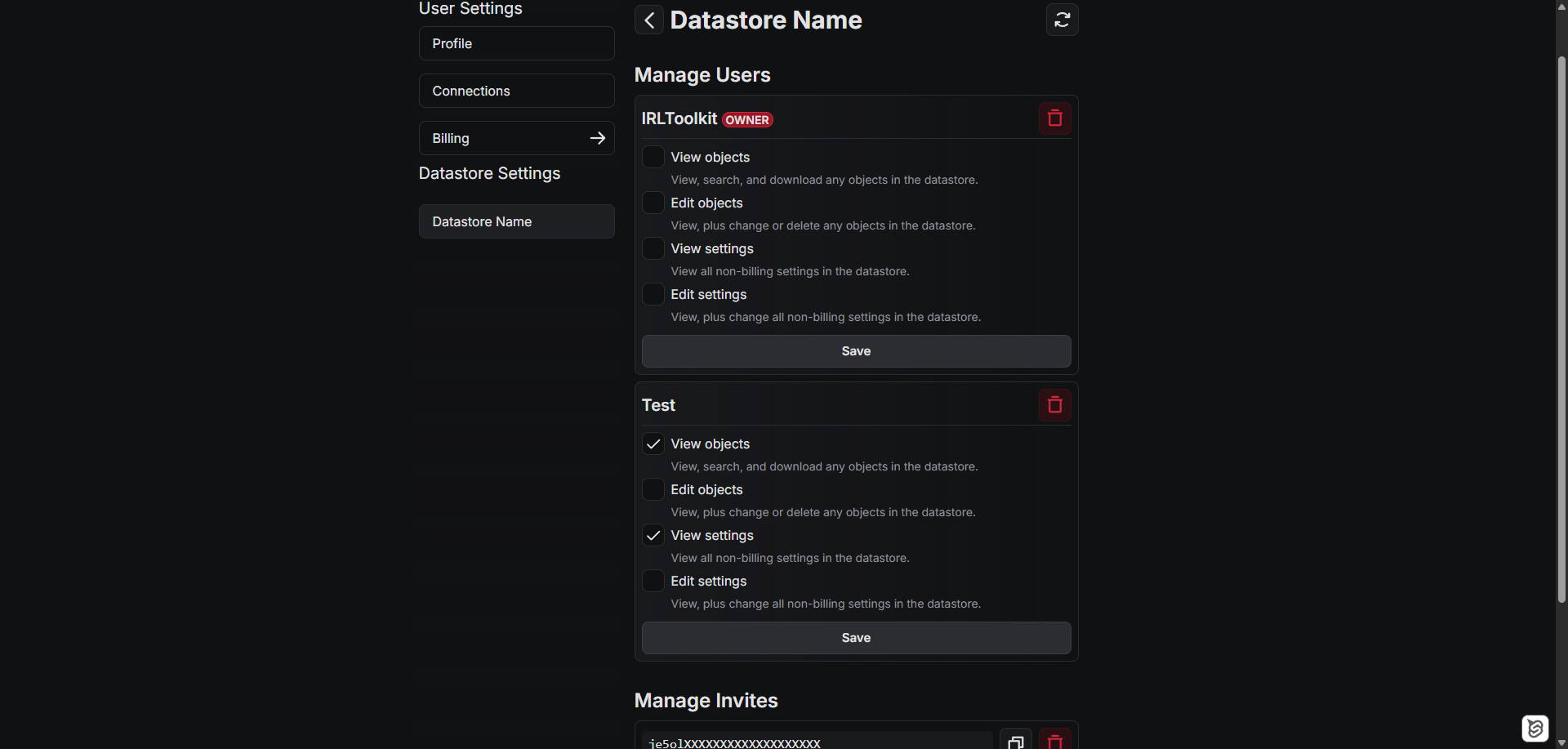Save IRLToolkit's permission changes
The width and height of the screenshot is (1568, 749).
click(x=854, y=350)
